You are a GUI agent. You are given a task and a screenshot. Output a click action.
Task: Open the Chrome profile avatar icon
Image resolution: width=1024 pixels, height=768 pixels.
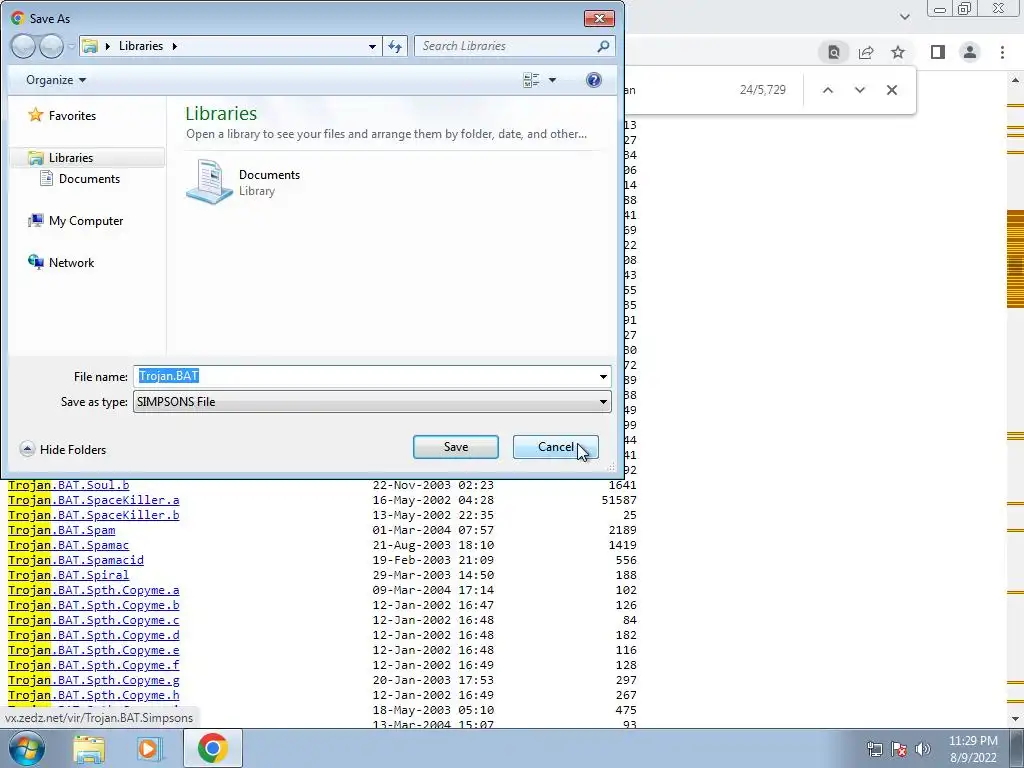tap(970, 52)
